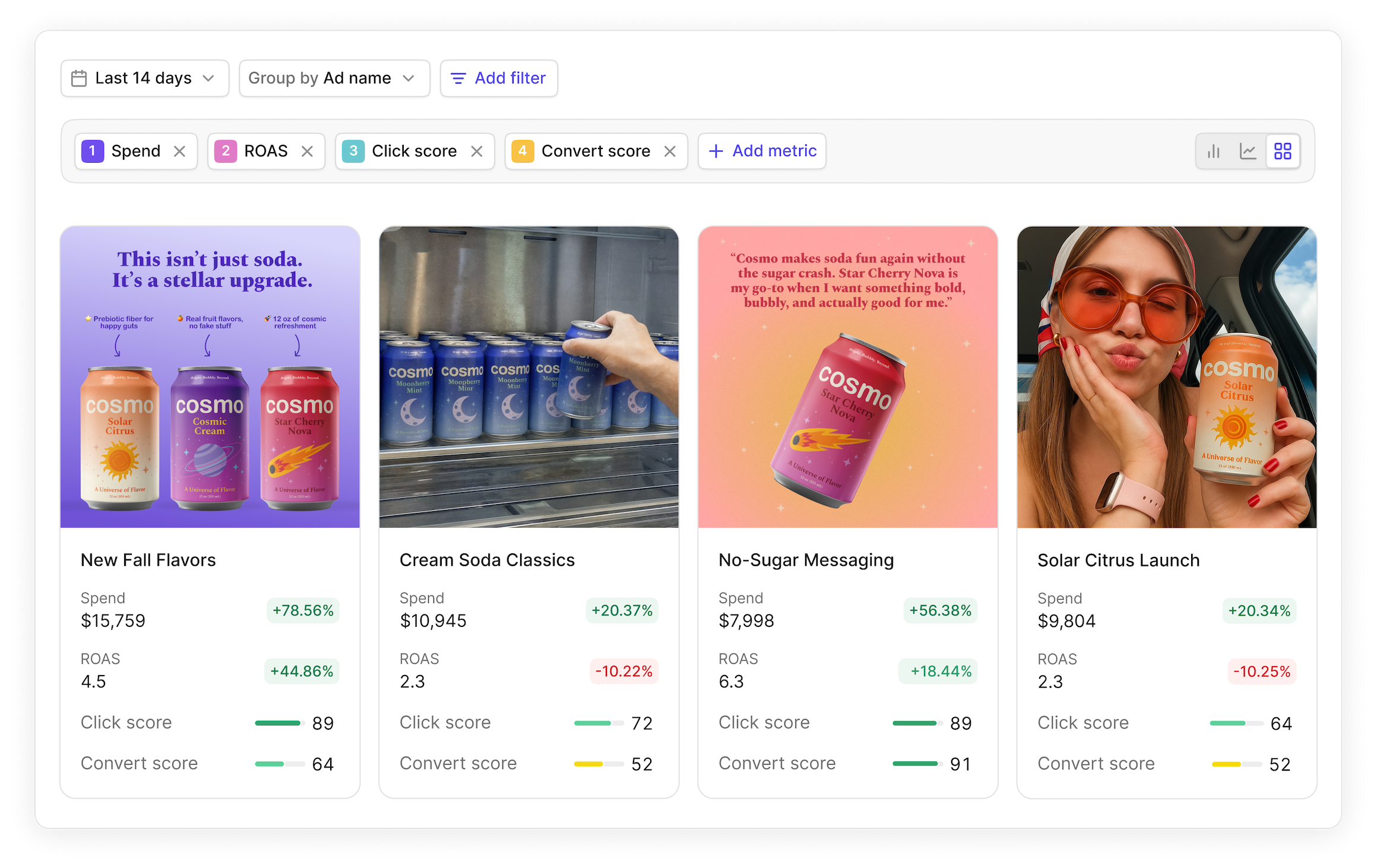This screenshot has height=868, width=1377.
Task: Select the No-Sugar Messaging ad title
Action: tap(806, 560)
